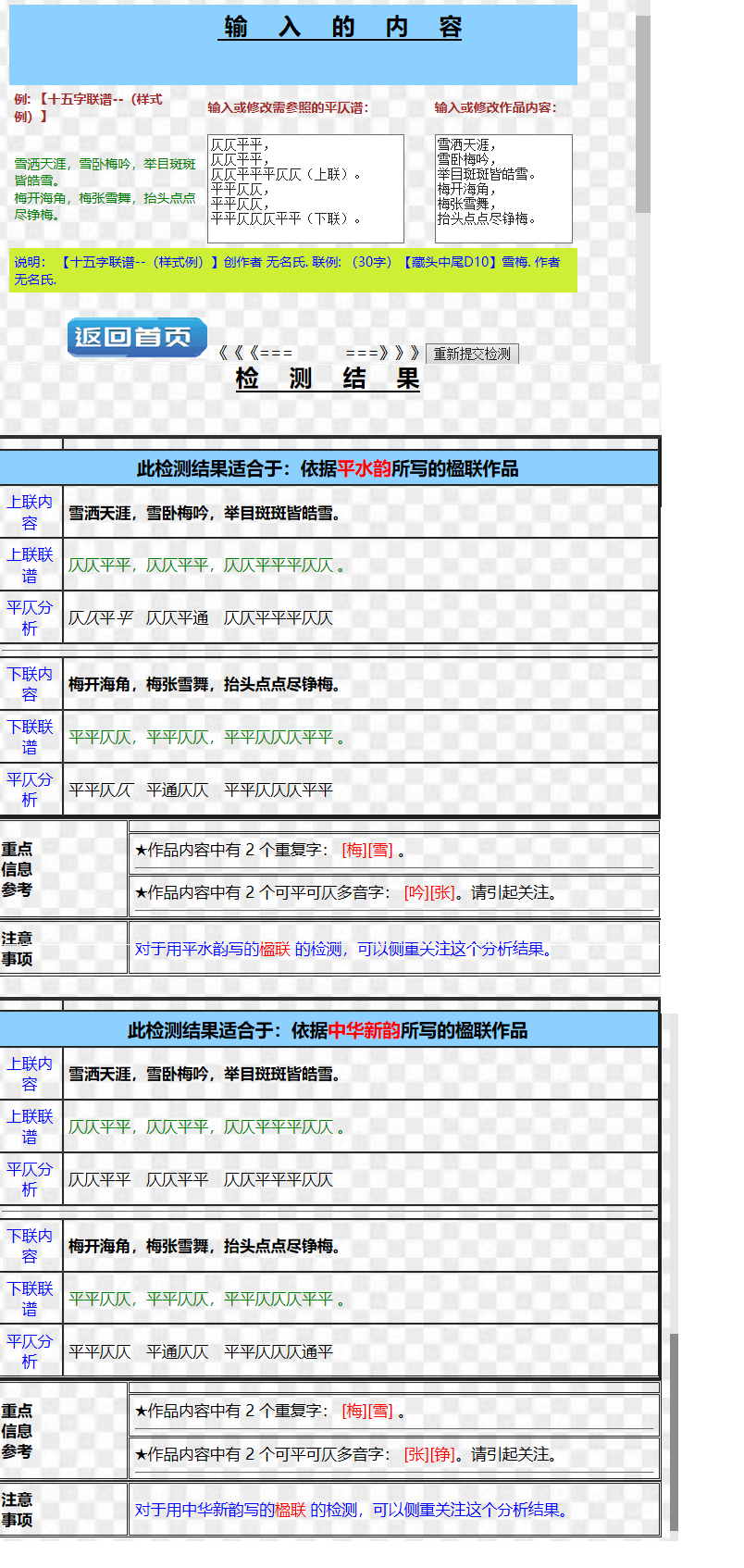Click the 输入的内容 section heading
The height and width of the screenshot is (1568, 744).
(x=341, y=28)
